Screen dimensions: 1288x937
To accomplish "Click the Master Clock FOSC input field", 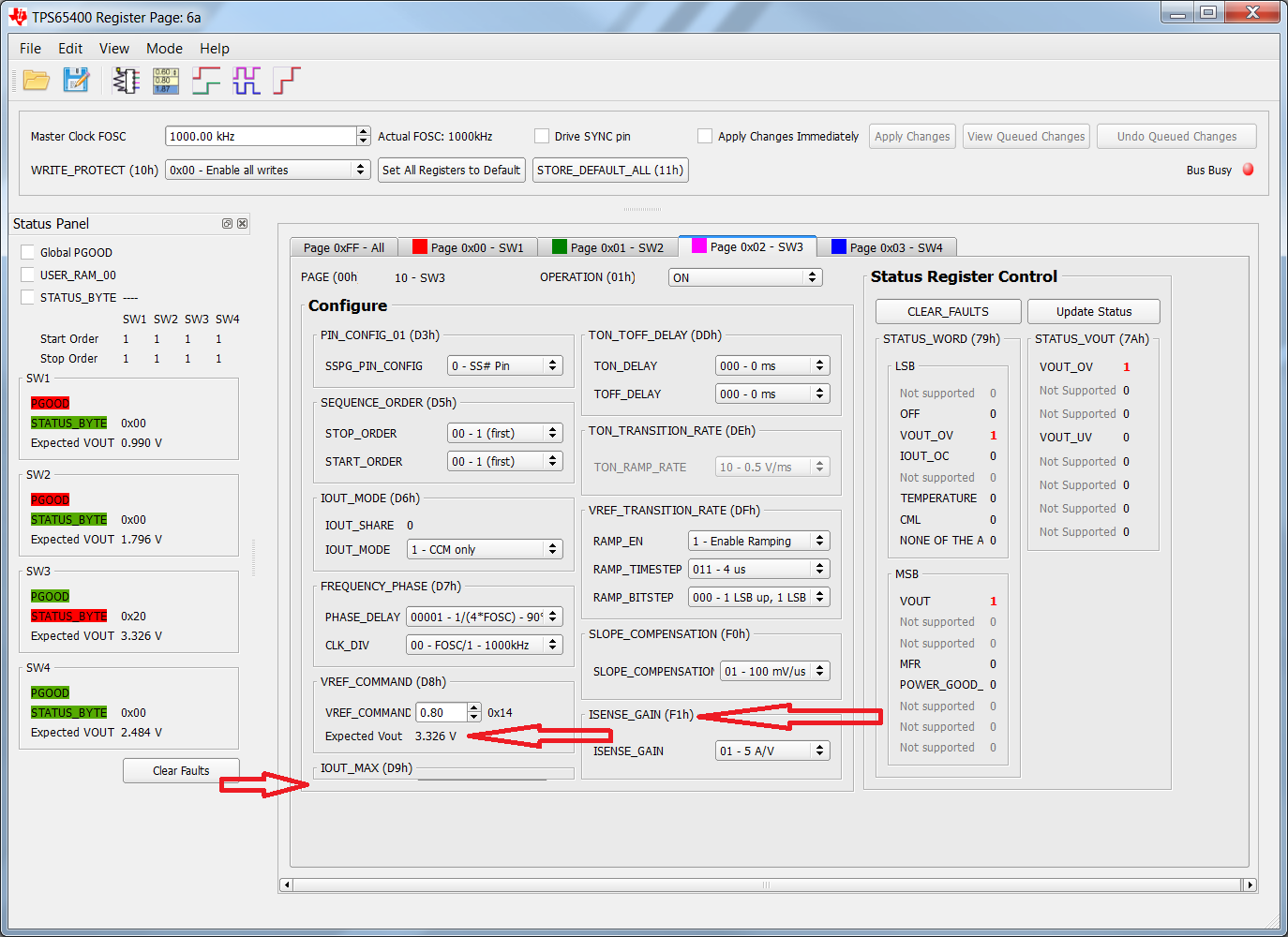I will [261, 136].
